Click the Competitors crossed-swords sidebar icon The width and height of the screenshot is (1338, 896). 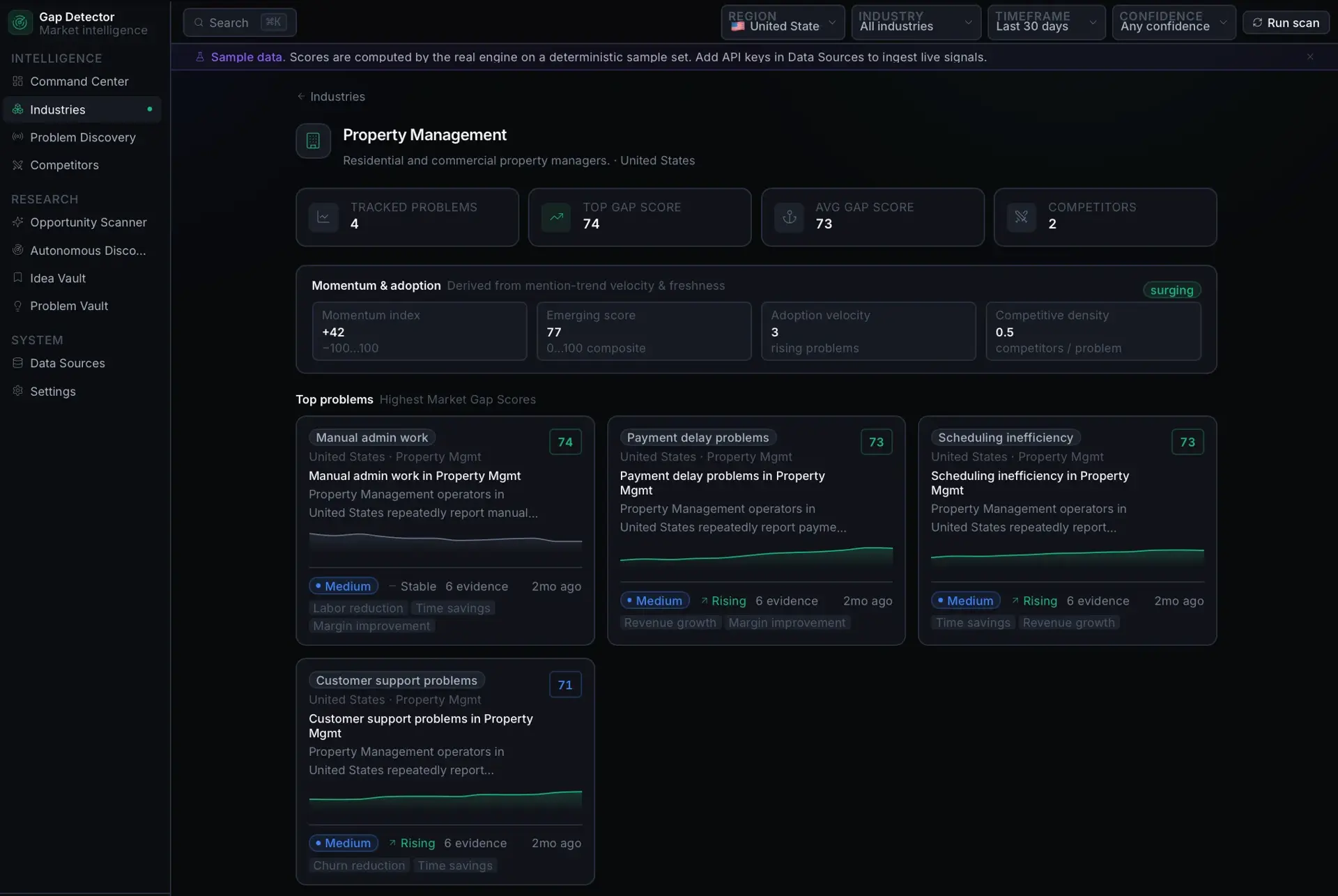[18, 165]
